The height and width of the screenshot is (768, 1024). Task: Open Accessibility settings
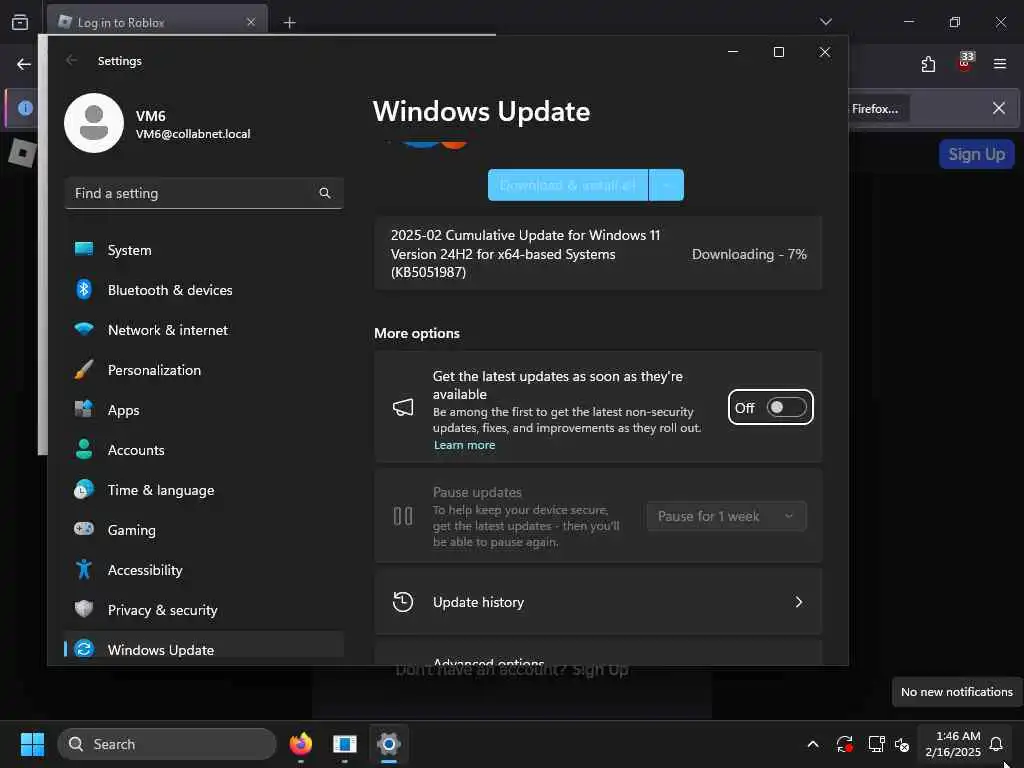204,570
